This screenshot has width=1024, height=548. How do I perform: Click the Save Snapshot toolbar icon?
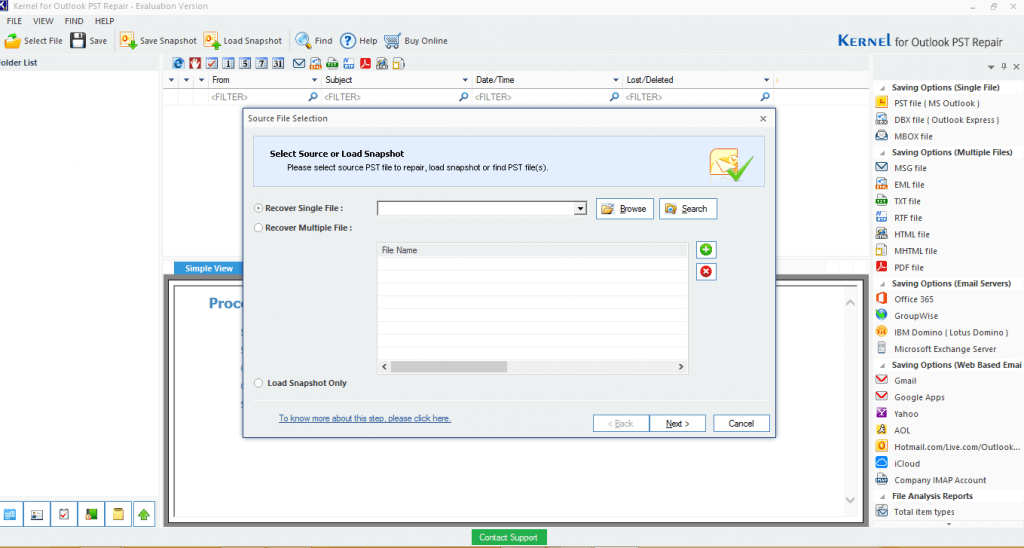tap(128, 40)
